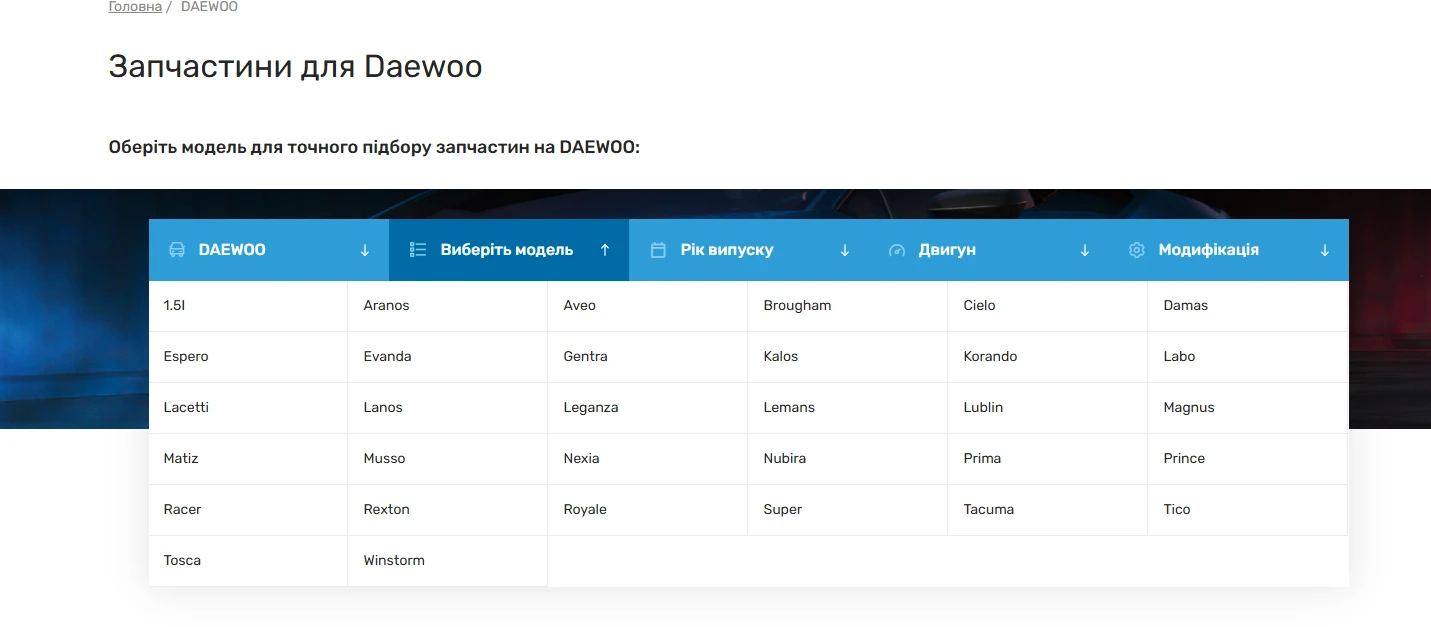The height and width of the screenshot is (627, 1431).
Task: Select the Korando model
Action: click(x=1048, y=357)
